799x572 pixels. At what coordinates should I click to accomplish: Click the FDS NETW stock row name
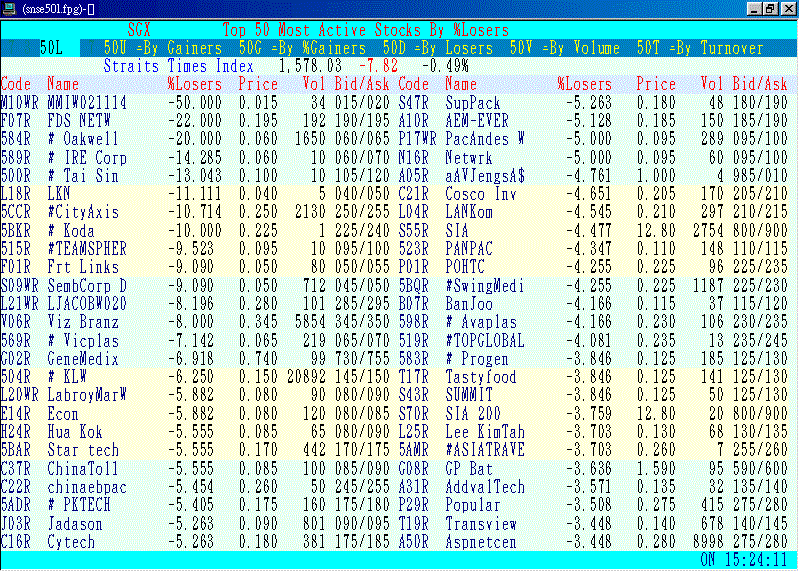pos(79,121)
